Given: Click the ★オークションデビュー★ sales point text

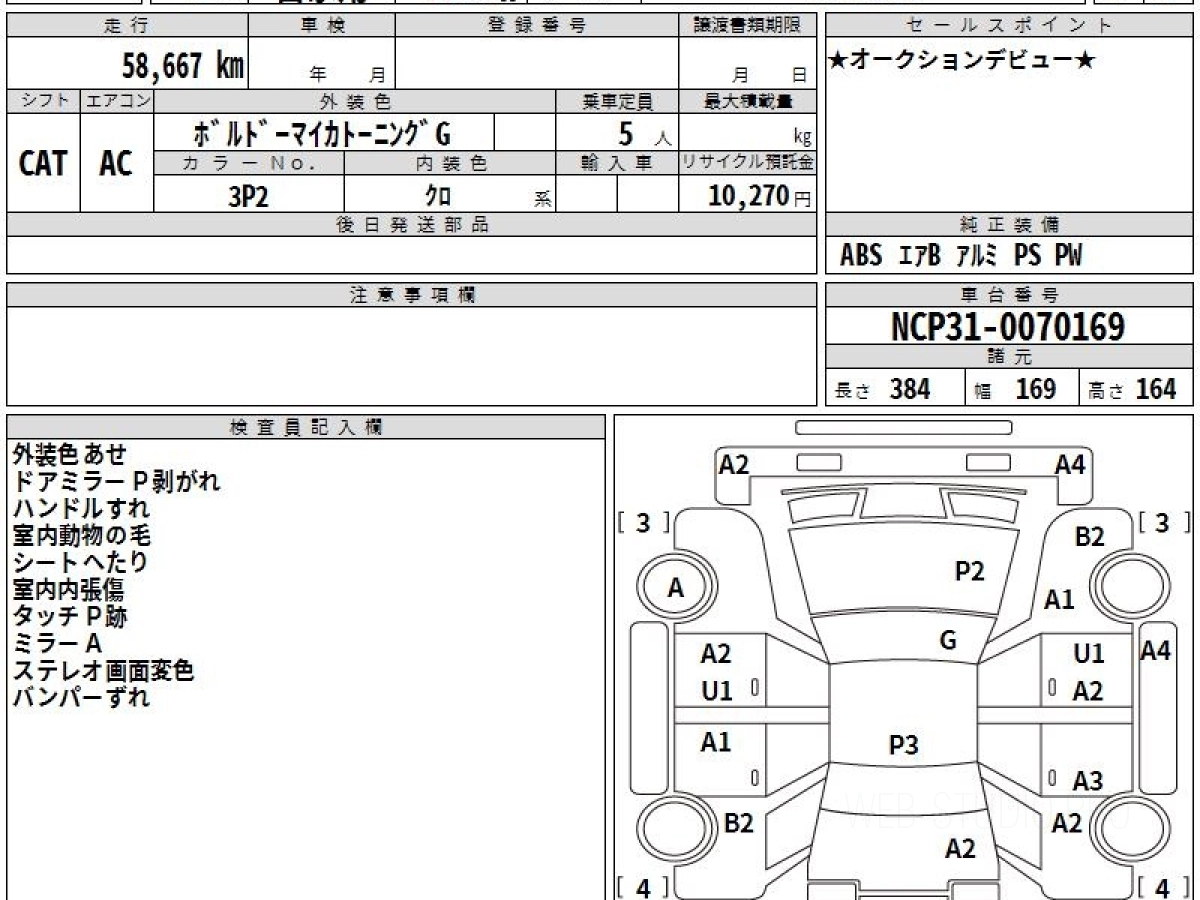Looking at the screenshot, I should coord(962,61).
